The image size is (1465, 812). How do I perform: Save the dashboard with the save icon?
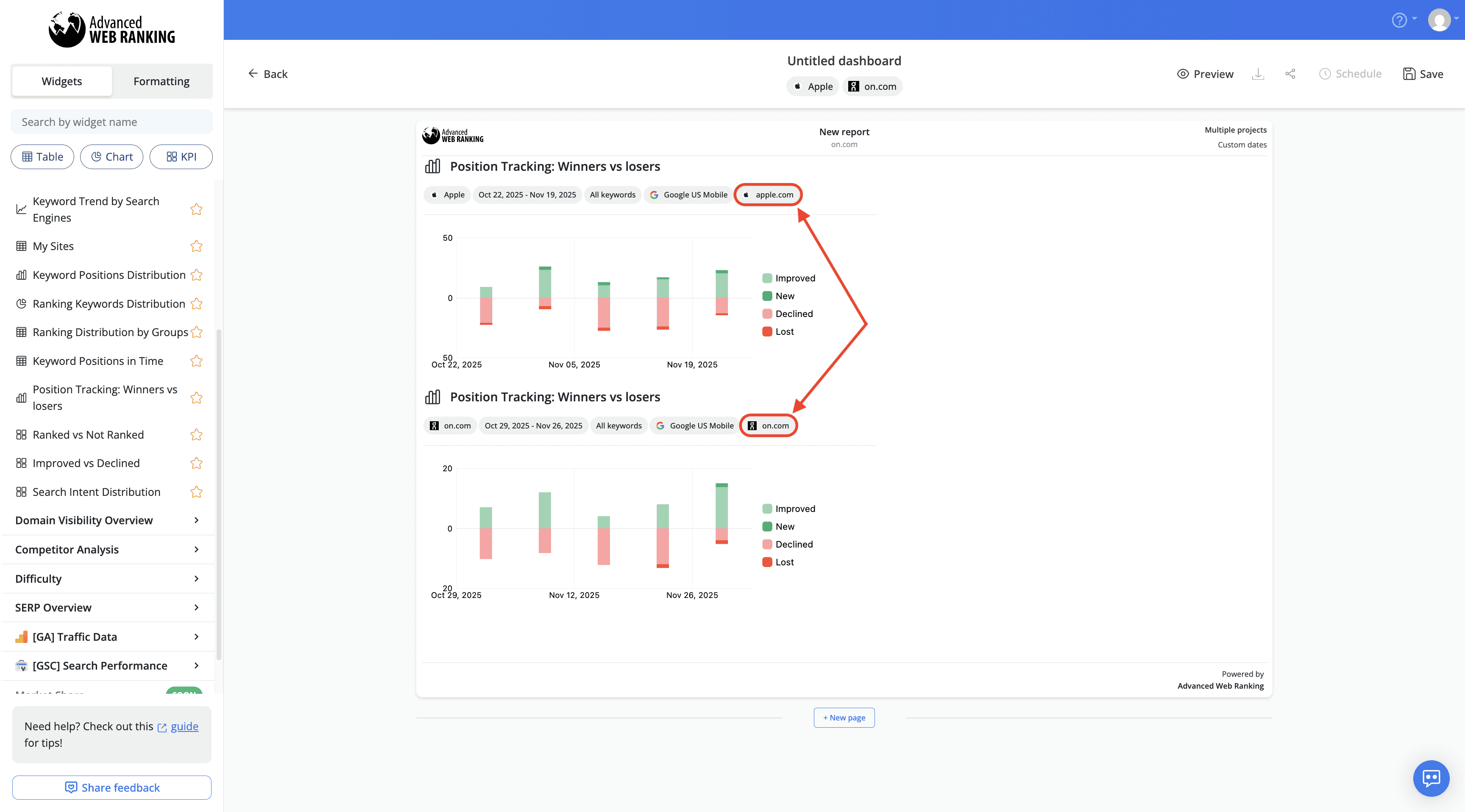[1409, 73]
